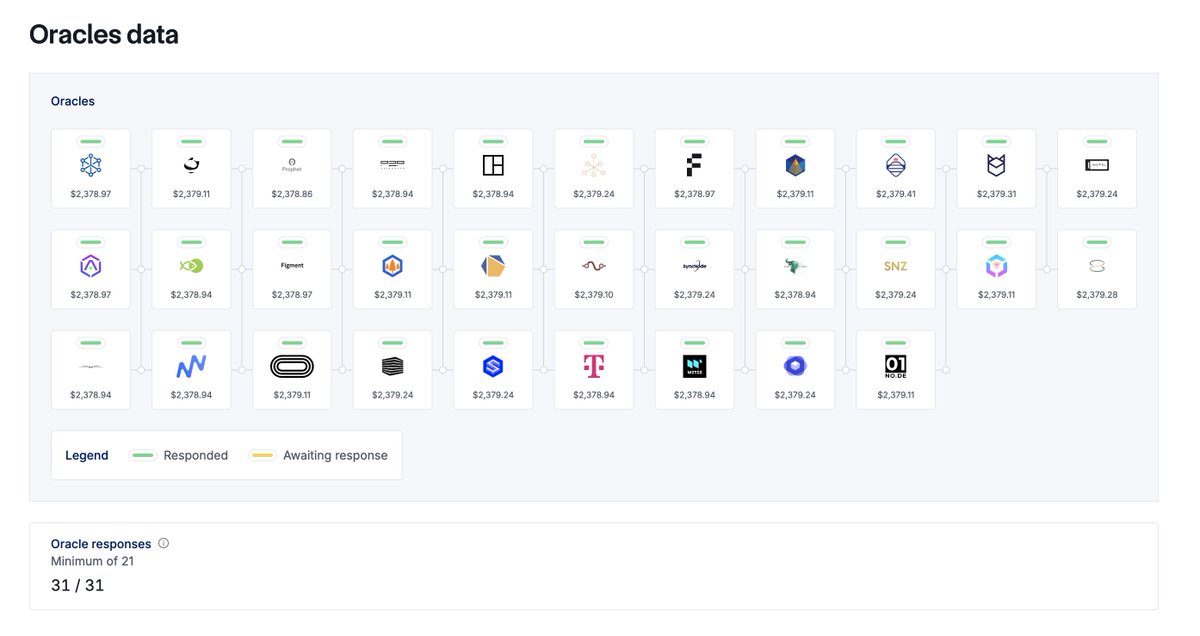
Task: Click the "31 / 31" responses count
Action: tap(77, 586)
